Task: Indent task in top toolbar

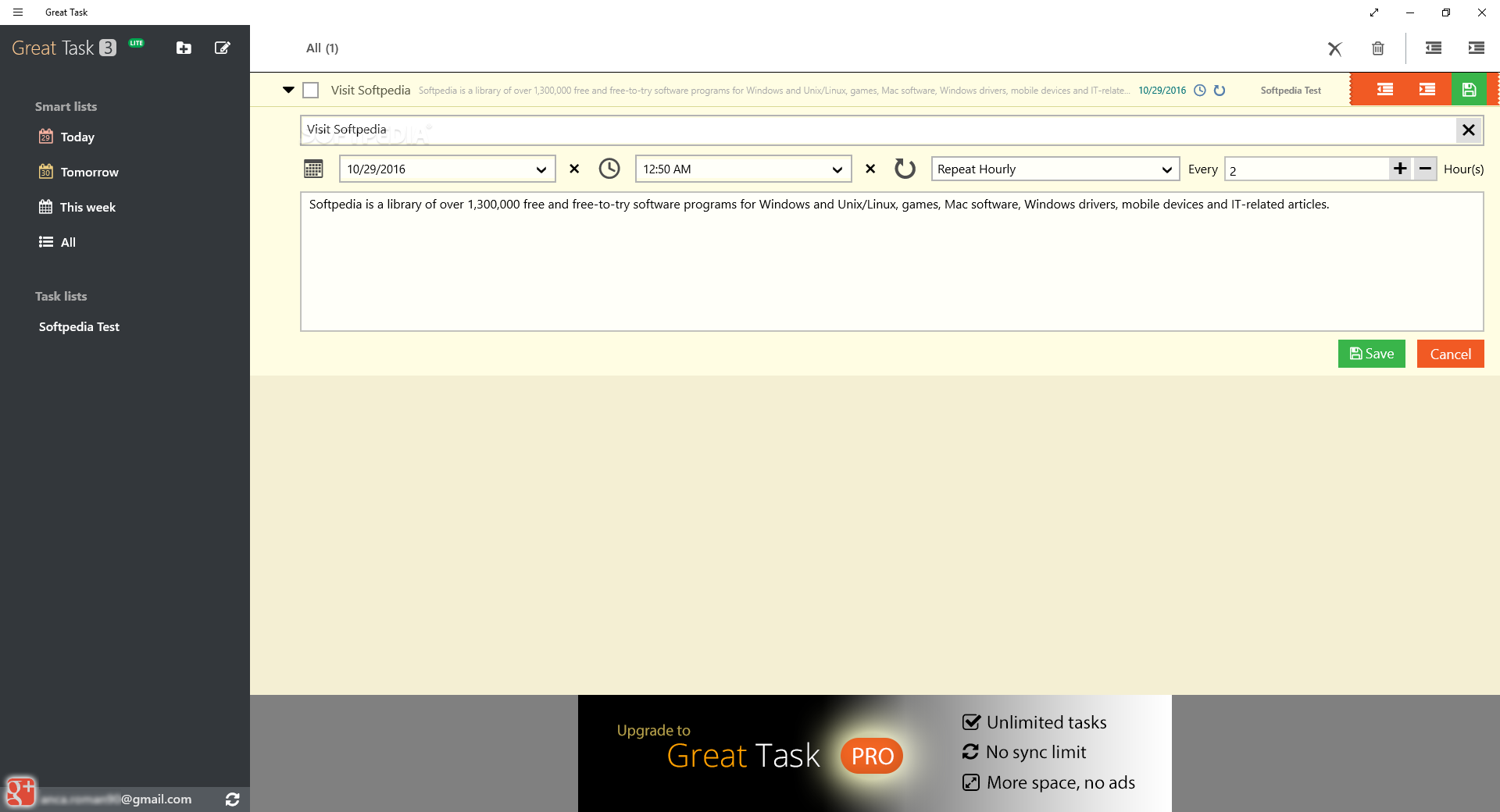Action: coord(1477,48)
